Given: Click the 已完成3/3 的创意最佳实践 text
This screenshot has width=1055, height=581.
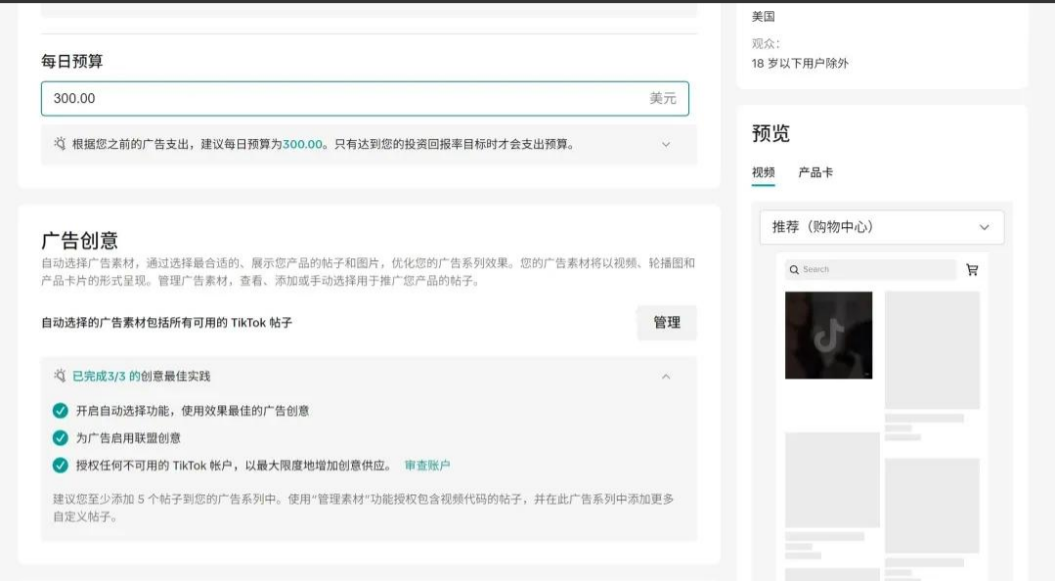Looking at the screenshot, I should 141,377.
